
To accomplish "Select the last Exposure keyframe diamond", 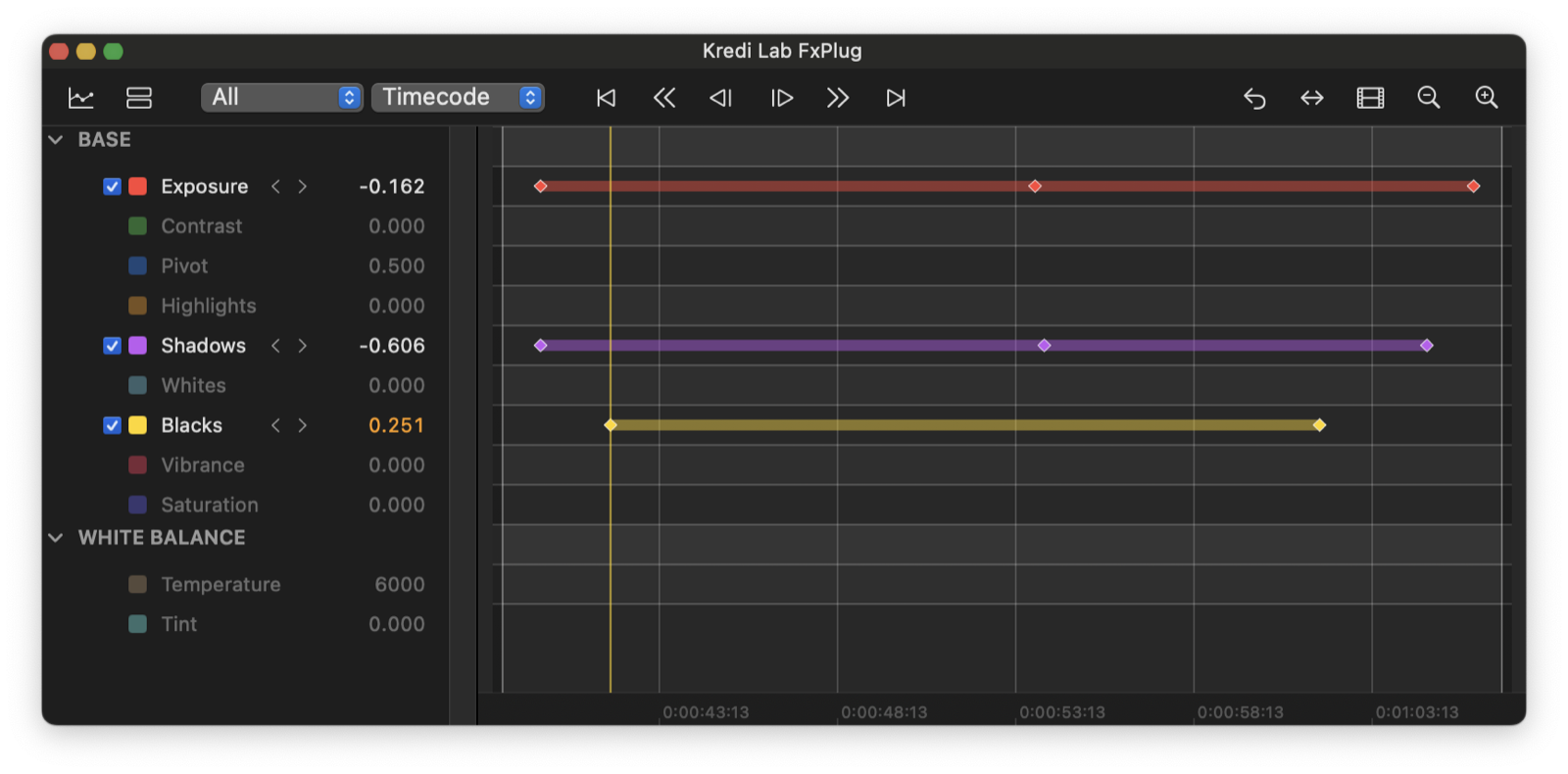I will [1474, 186].
